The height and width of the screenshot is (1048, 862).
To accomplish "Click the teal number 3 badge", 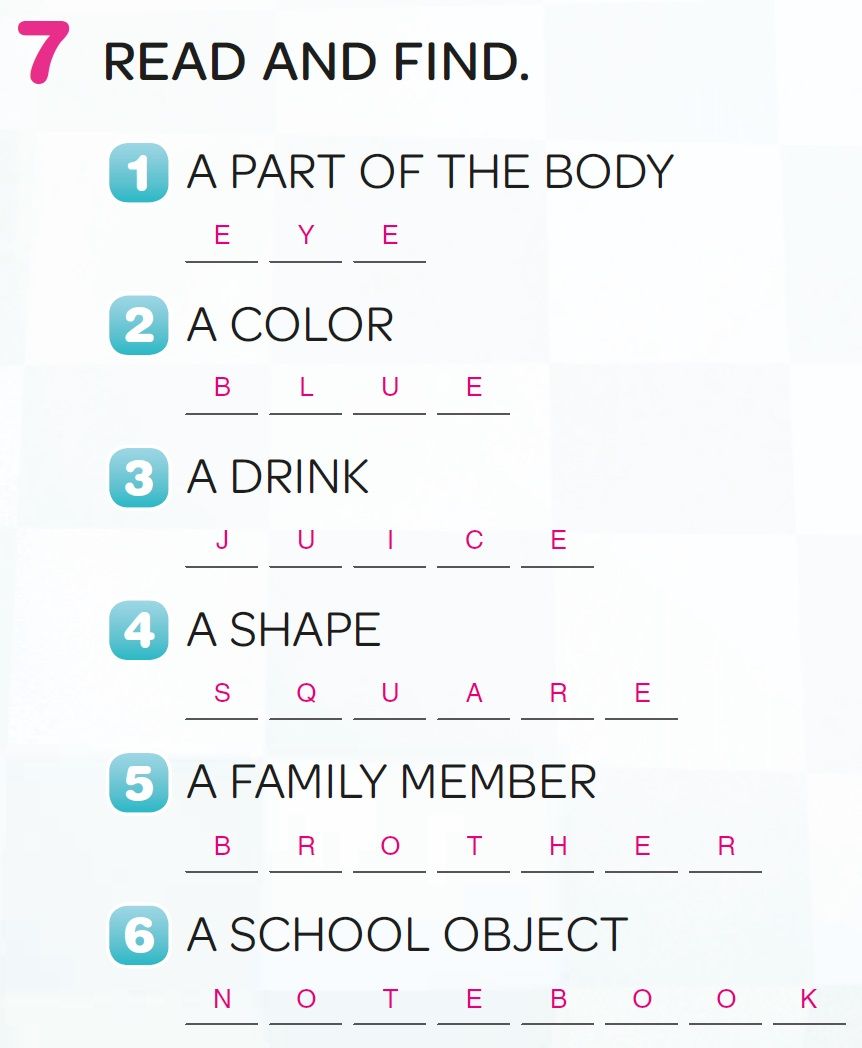I will (138, 477).
